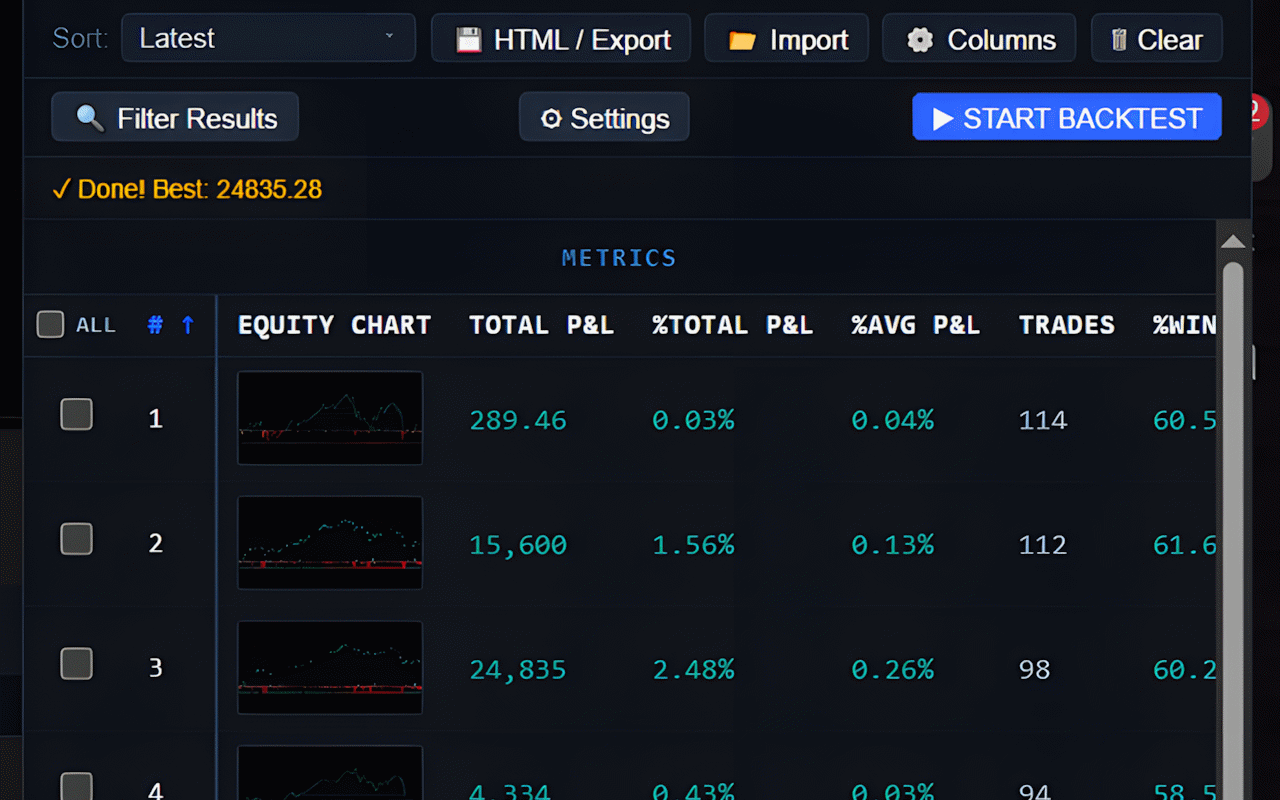Image resolution: width=1280 pixels, height=800 pixels.
Task: Click the folder icon on Import
Action: [x=741, y=40]
